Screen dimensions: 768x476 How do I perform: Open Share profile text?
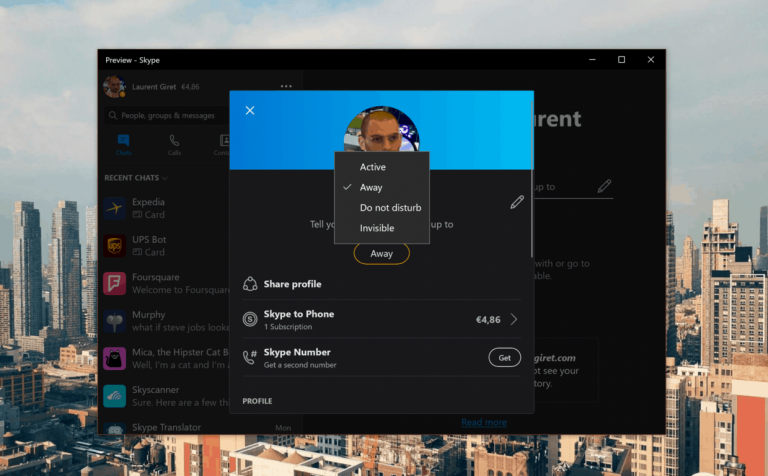click(x=292, y=284)
